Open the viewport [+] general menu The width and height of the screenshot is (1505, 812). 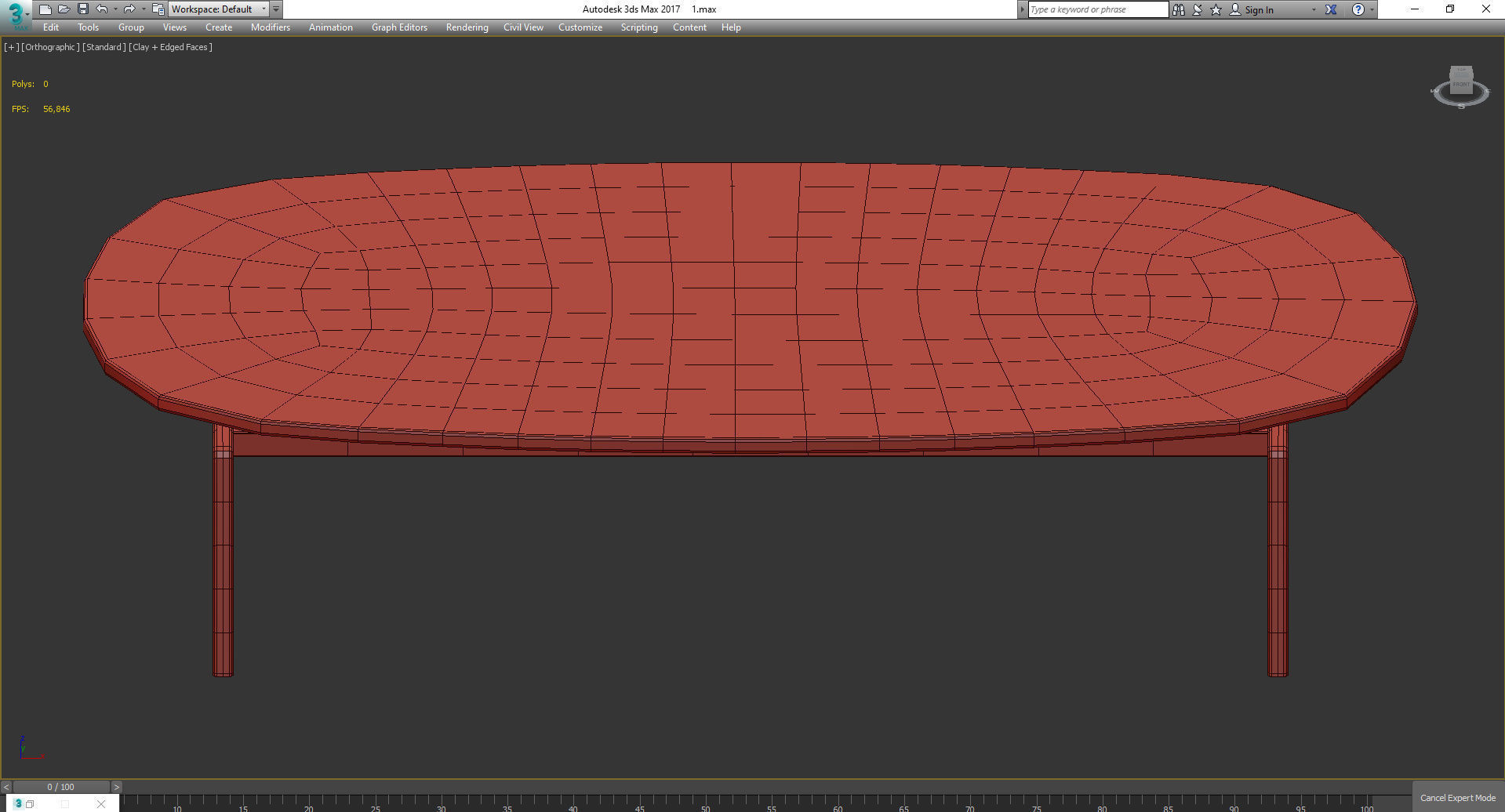[x=12, y=47]
